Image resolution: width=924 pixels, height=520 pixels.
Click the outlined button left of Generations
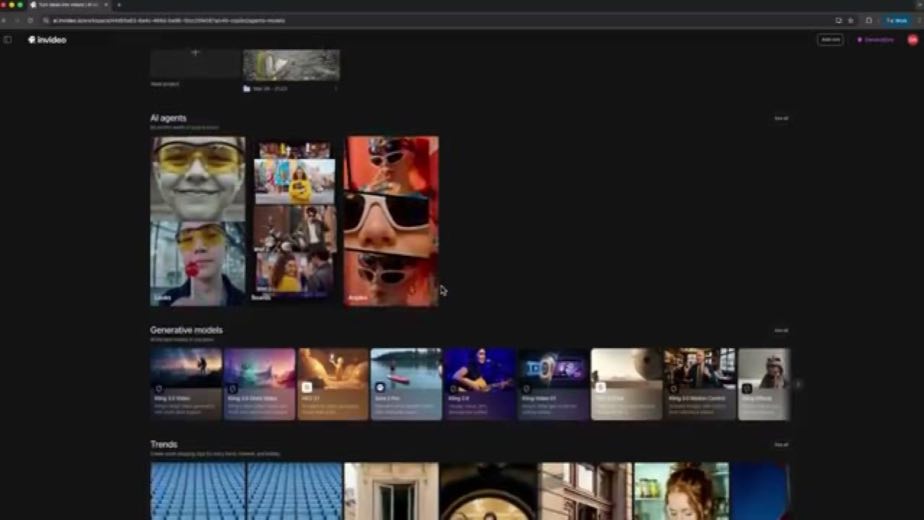tap(830, 40)
